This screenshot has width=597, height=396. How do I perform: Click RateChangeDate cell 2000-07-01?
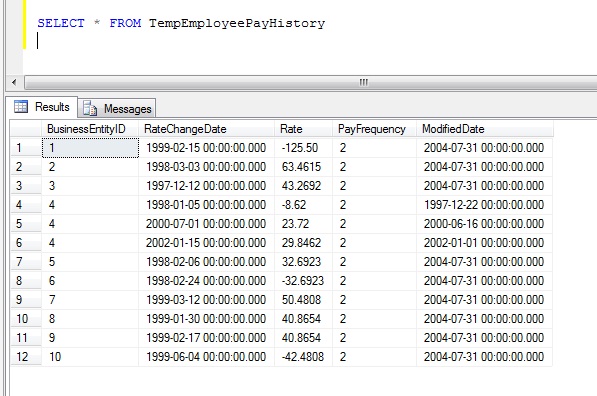coord(206,224)
